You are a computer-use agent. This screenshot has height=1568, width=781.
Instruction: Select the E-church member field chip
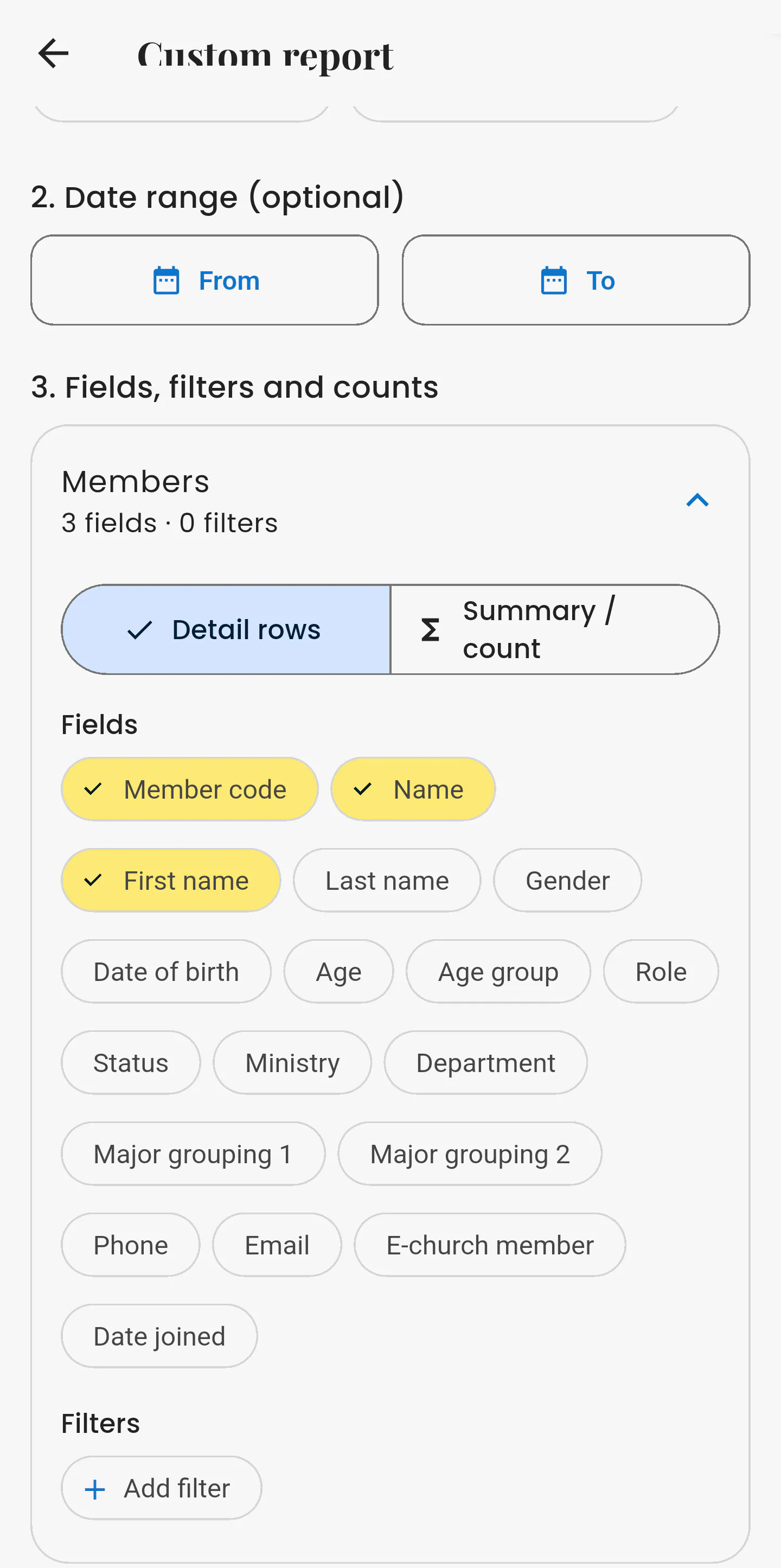click(490, 1245)
